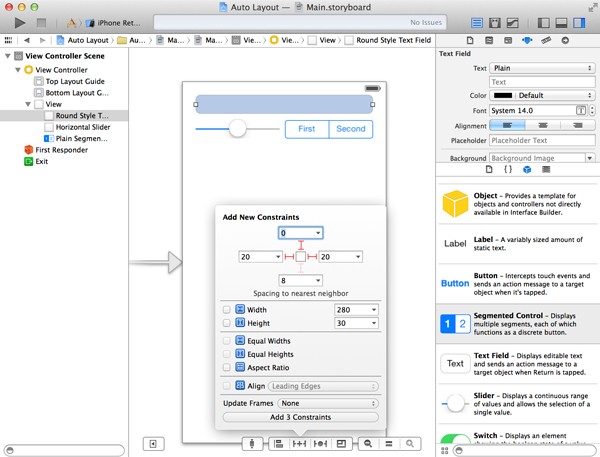Collapse the View node in outline

28,104
